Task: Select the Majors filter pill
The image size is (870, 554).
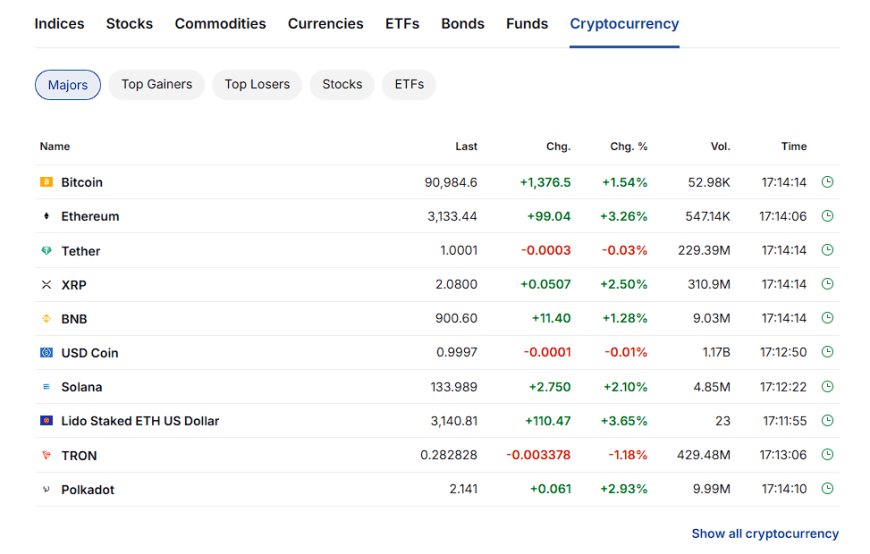Action: (68, 84)
